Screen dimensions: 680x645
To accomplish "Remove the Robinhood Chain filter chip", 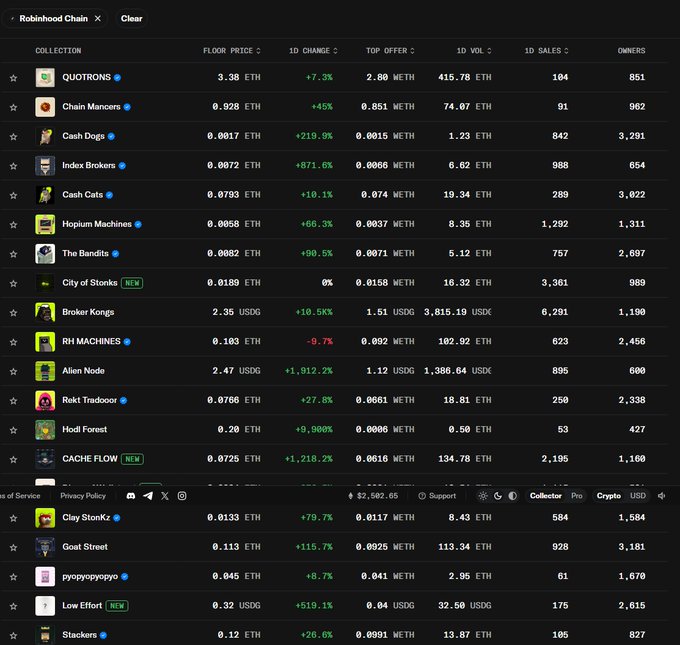I will pos(98,19).
